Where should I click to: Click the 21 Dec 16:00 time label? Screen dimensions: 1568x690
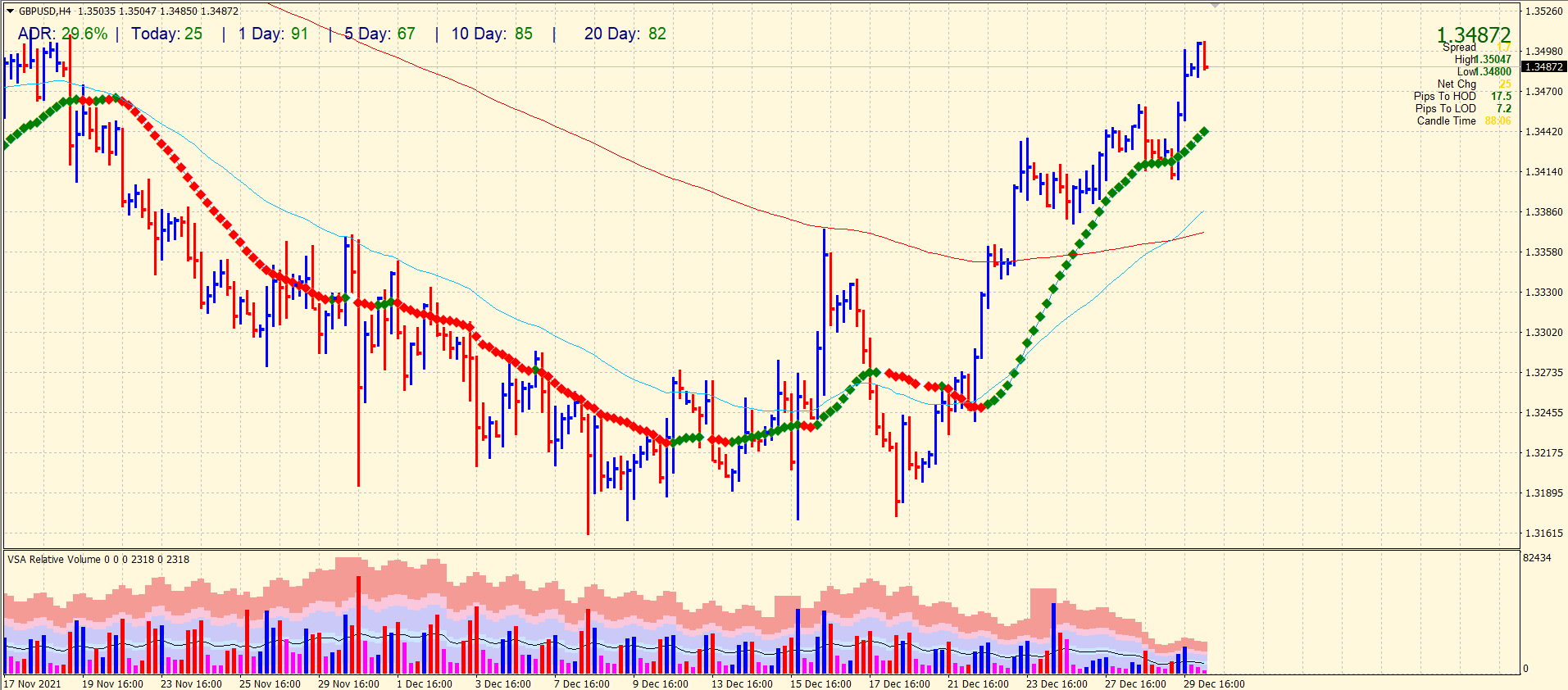tap(978, 684)
